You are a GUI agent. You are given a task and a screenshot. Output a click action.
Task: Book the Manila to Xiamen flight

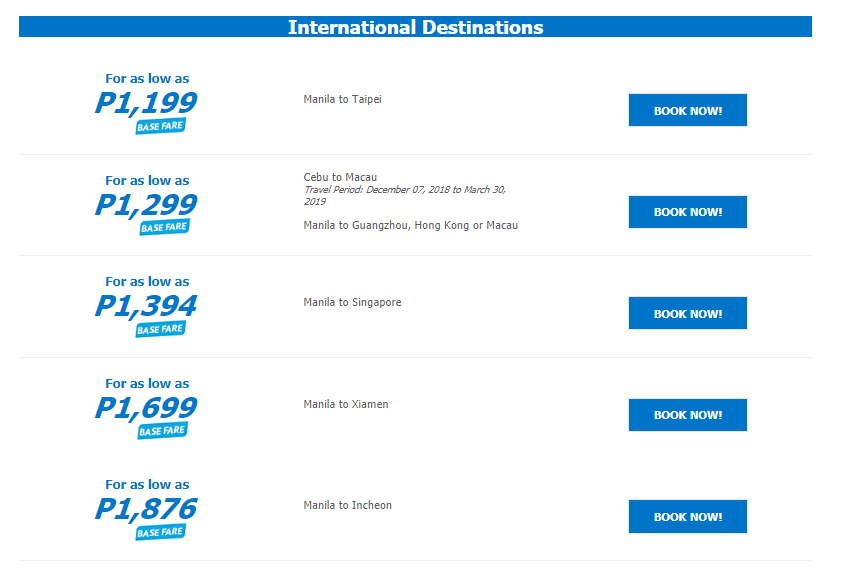pos(688,415)
